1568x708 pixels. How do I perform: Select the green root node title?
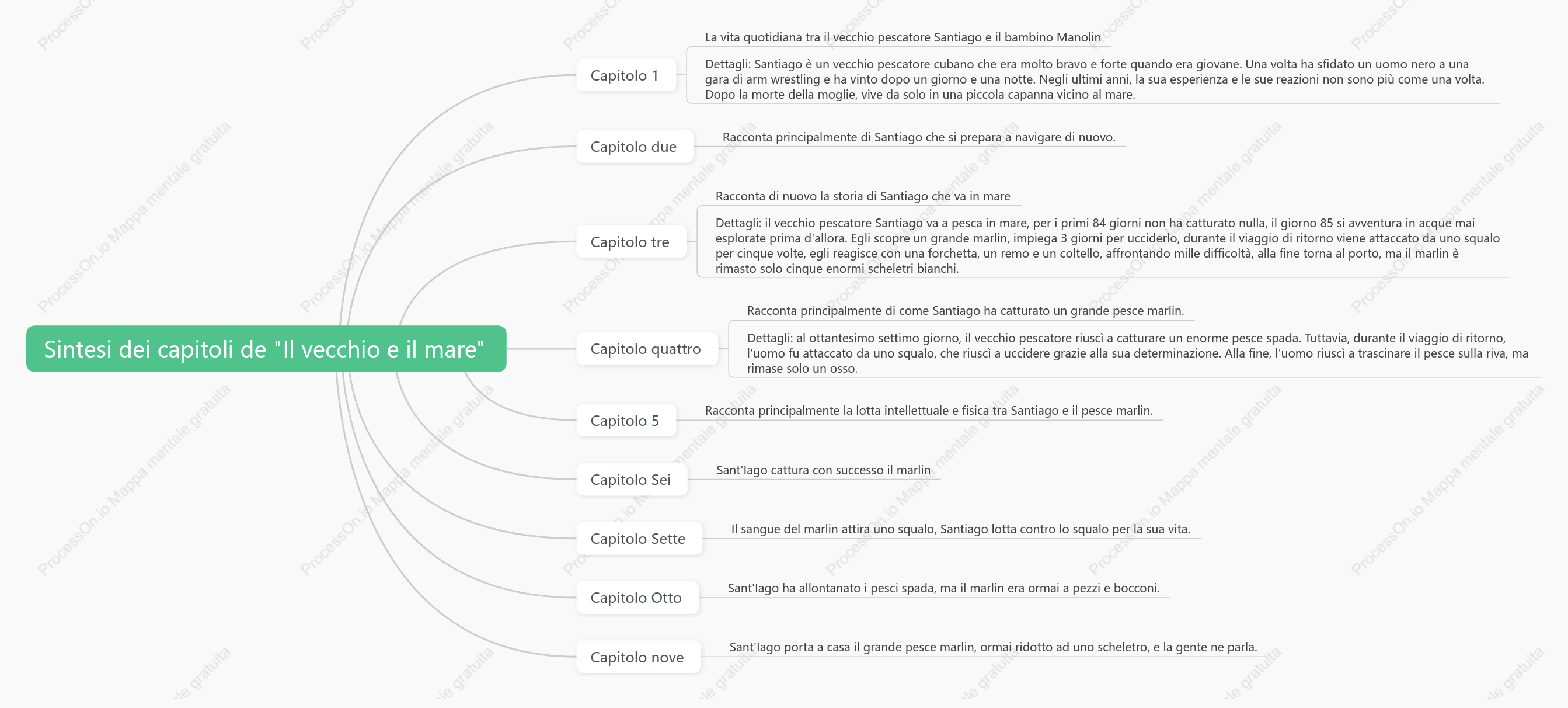tap(266, 349)
